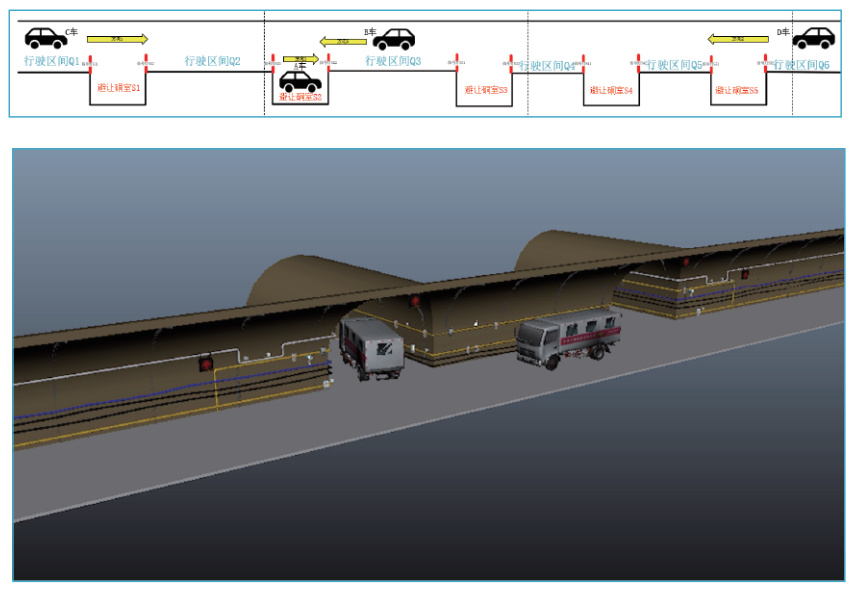Select the 行驶区间Q2 section label
This screenshot has height=590, width=860.
[212, 62]
